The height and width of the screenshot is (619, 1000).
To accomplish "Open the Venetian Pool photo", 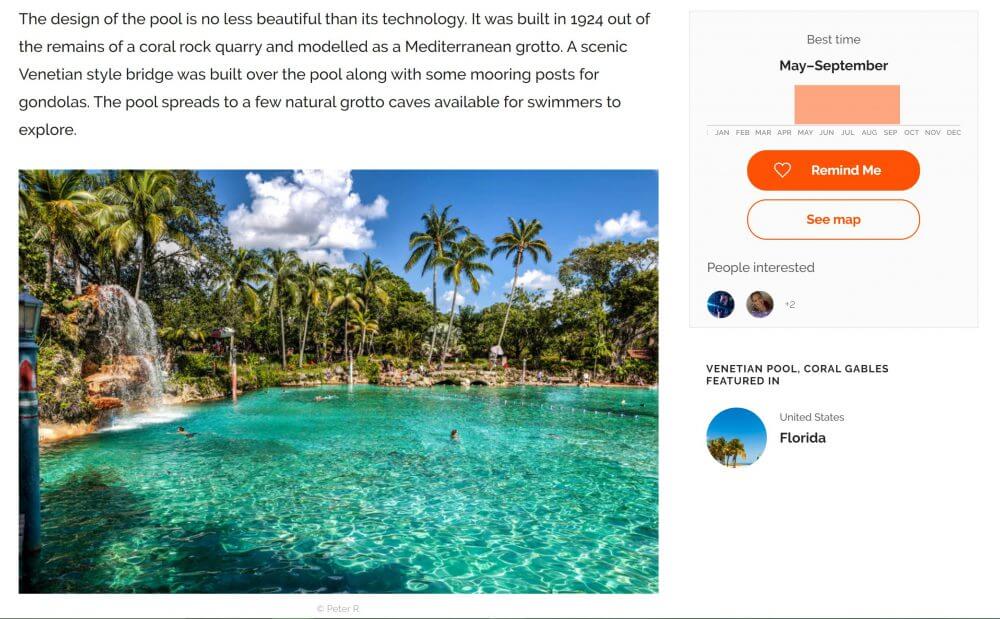I will (x=338, y=381).
